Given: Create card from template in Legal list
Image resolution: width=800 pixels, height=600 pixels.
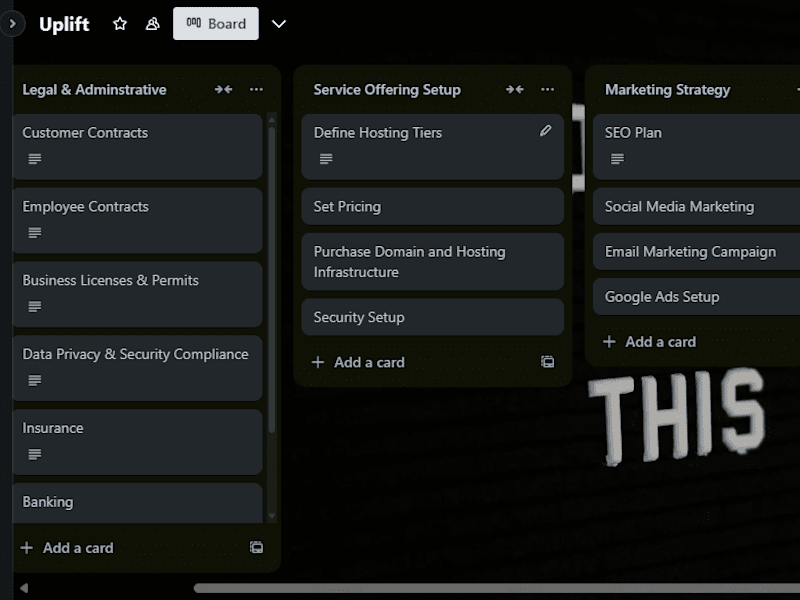Looking at the screenshot, I should click(256, 547).
